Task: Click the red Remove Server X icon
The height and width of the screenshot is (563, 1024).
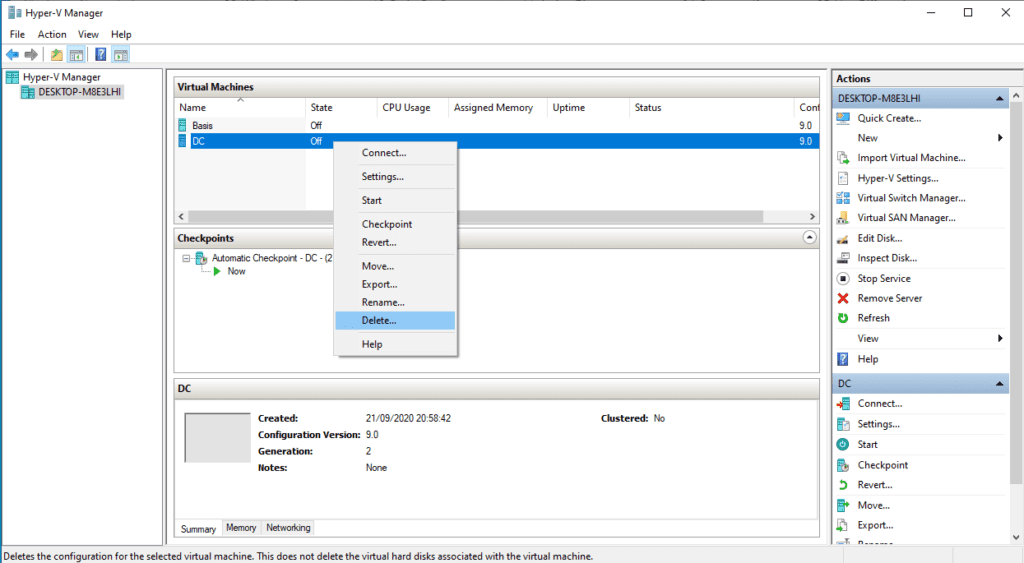Action: click(x=843, y=298)
